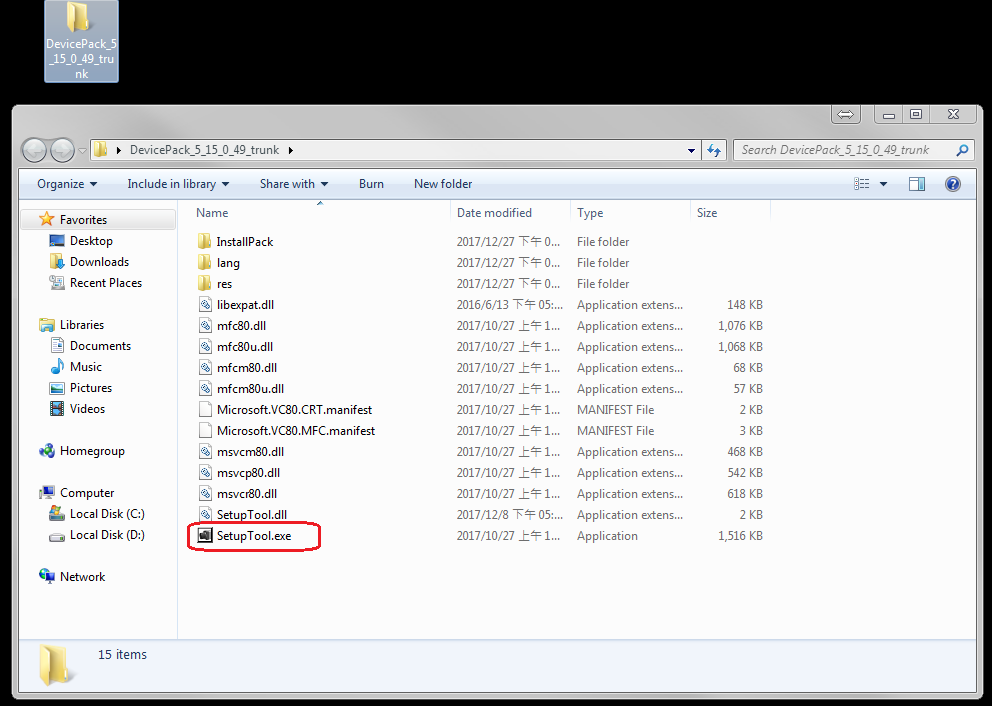Viewport: 992px width, 706px height.
Task: Click the Back navigation arrow
Action: tap(35, 150)
